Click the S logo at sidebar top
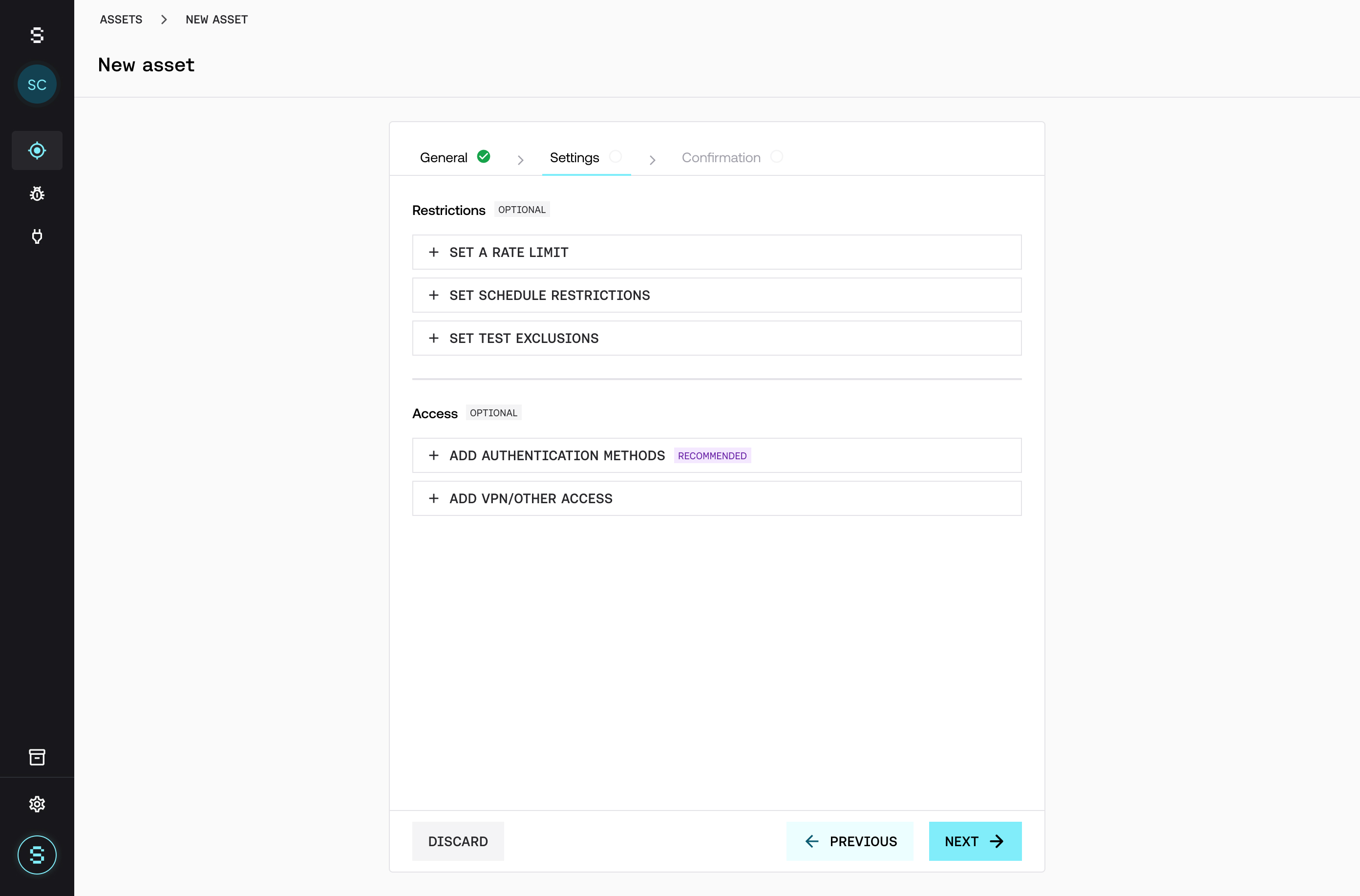This screenshot has width=1360, height=896. tap(37, 36)
